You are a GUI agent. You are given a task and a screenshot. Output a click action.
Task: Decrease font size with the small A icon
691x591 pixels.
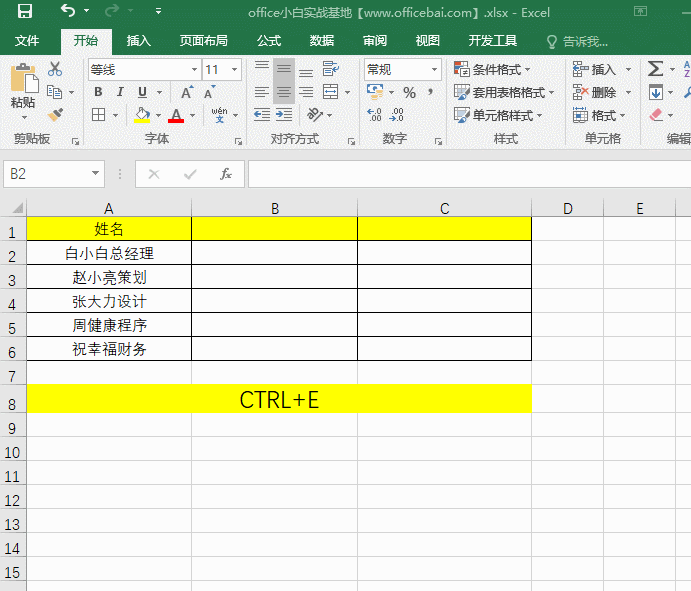210,92
